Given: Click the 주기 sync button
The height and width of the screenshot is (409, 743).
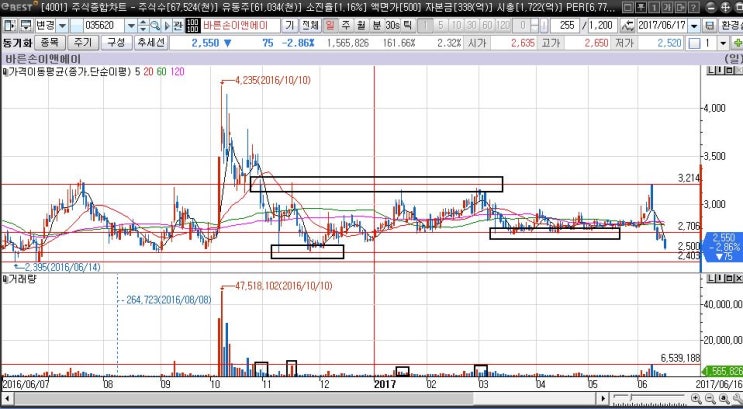Looking at the screenshot, I should (83, 43).
